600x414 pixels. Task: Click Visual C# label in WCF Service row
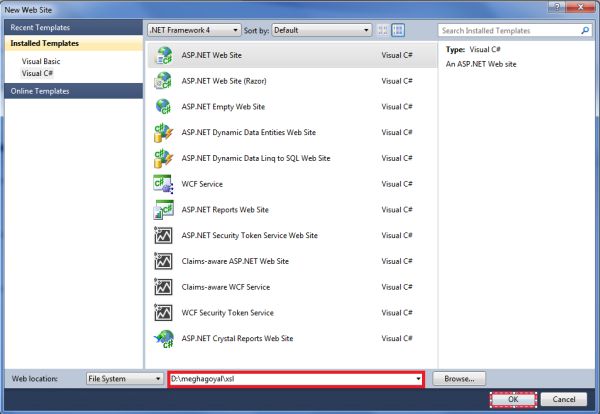pos(397,184)
